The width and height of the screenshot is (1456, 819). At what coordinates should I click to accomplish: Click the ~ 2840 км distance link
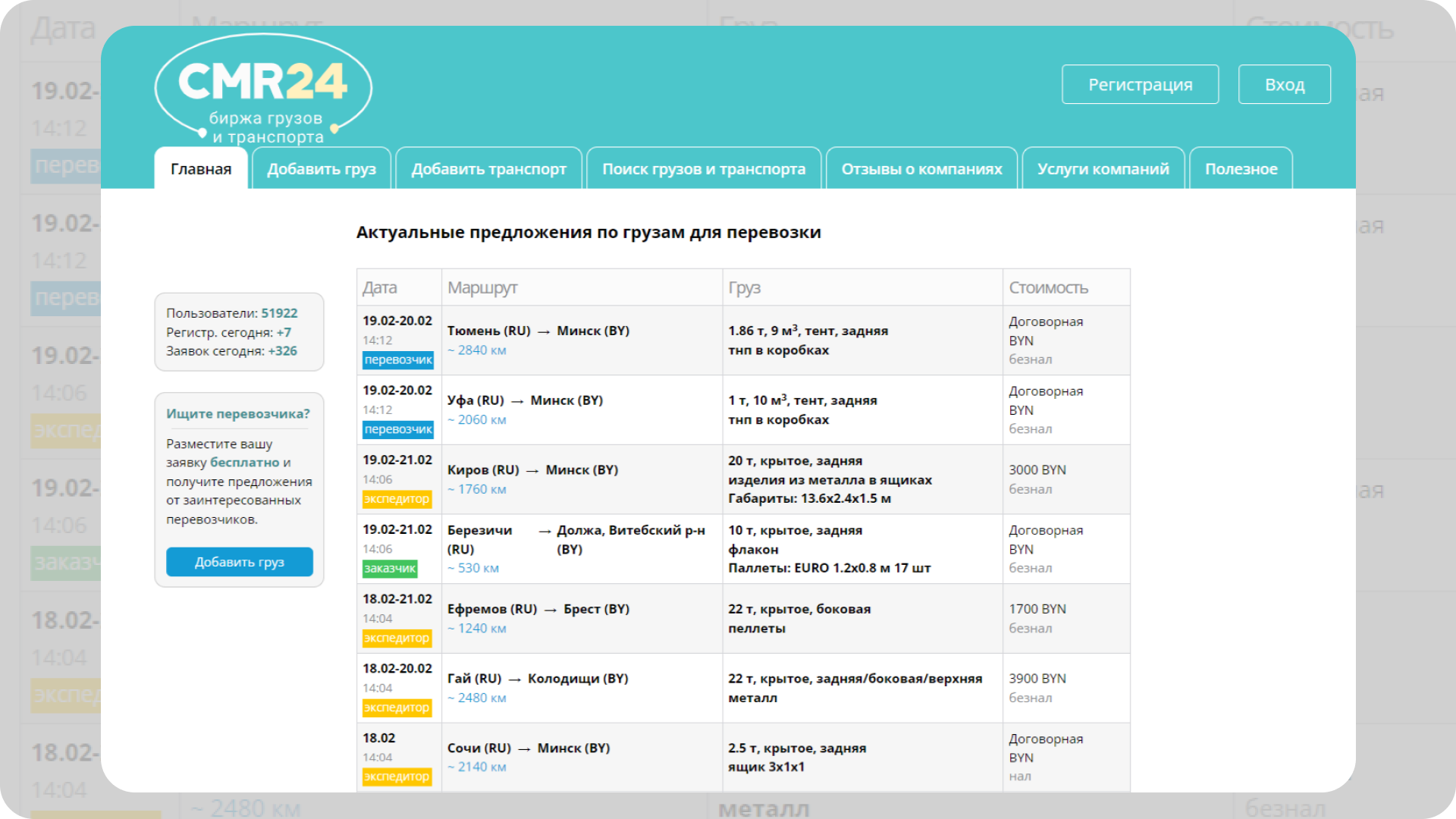(x=476, y=350)
